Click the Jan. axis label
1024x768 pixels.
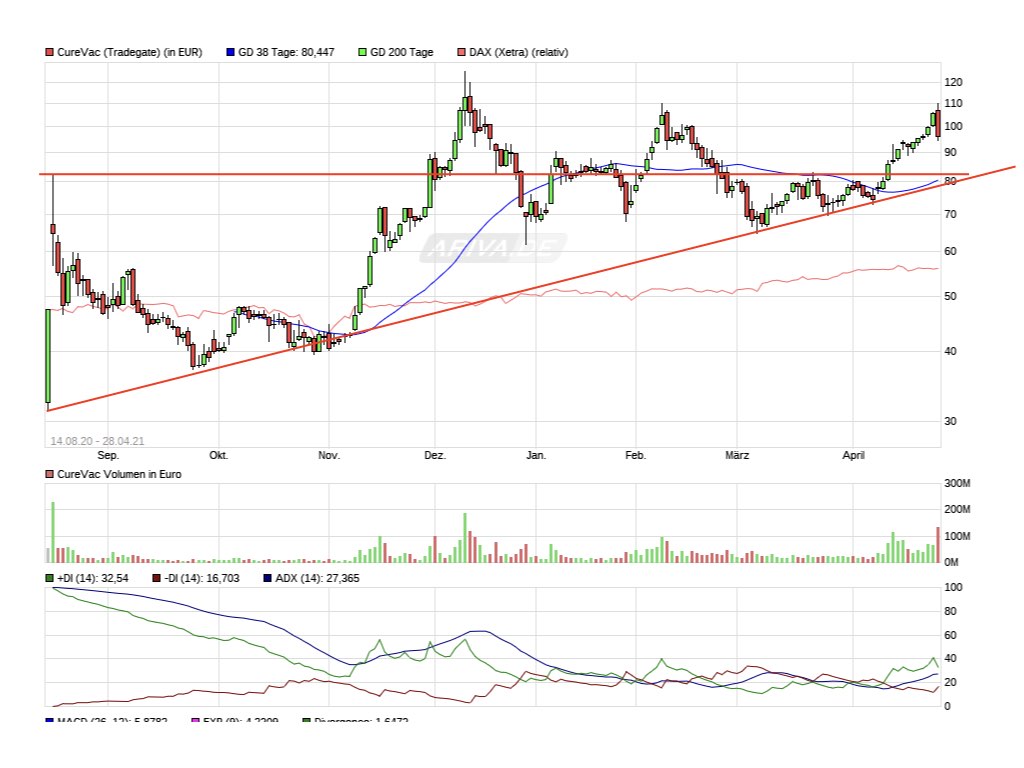(536, 455)
